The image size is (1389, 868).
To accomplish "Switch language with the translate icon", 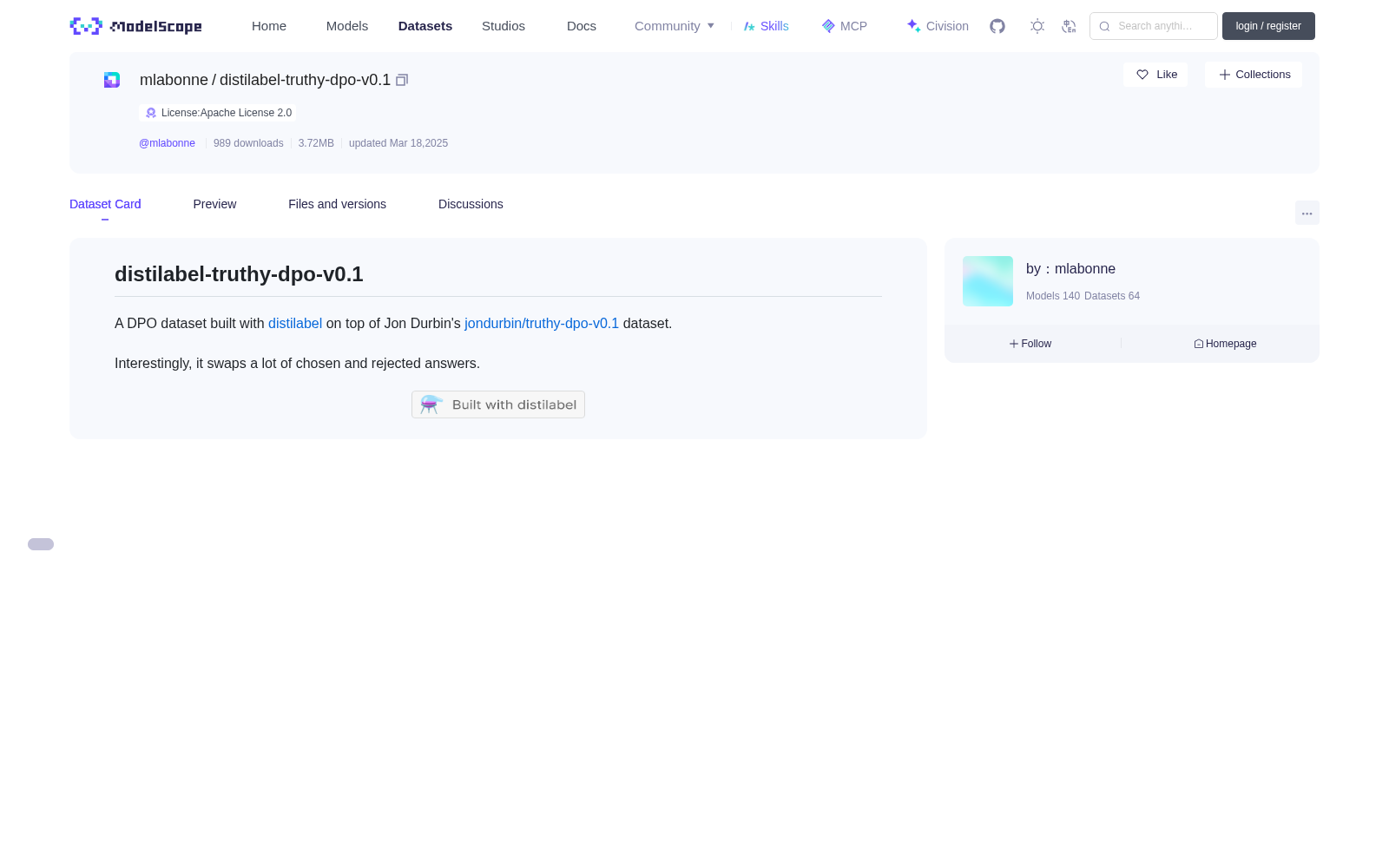I will click(1069, 26).
